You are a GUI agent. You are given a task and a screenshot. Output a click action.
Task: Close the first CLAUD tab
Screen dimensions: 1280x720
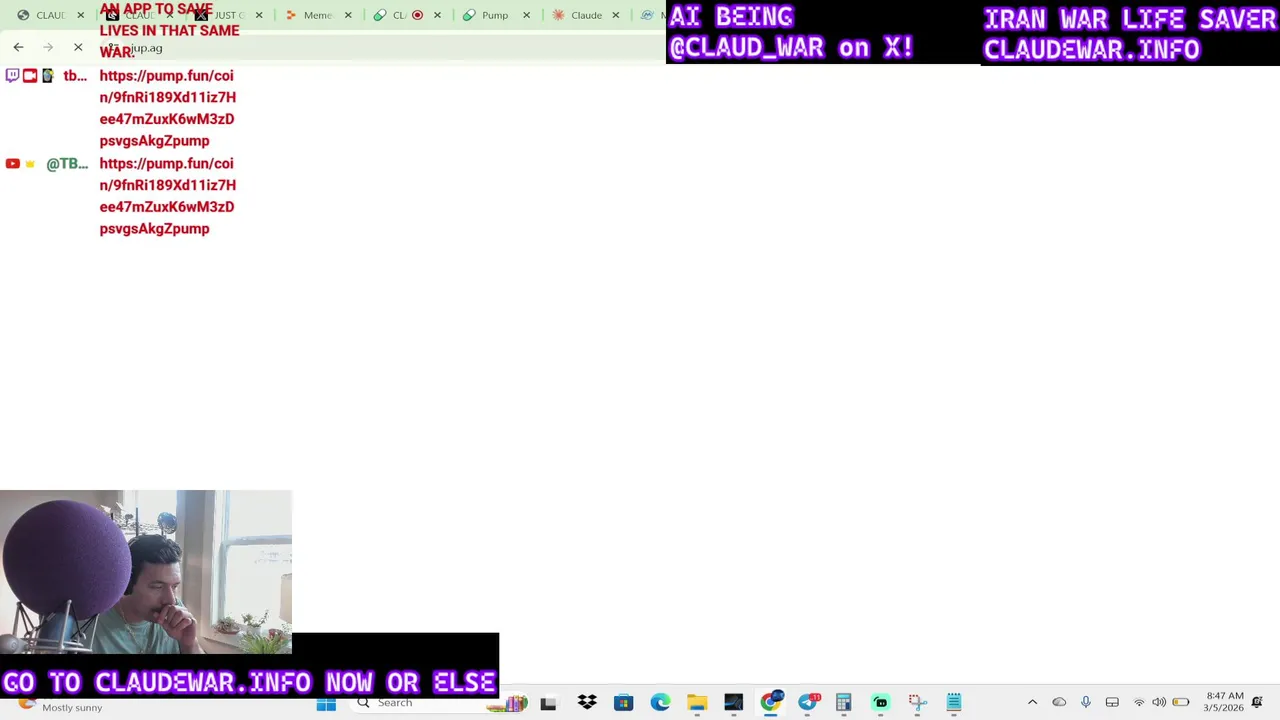80,15
